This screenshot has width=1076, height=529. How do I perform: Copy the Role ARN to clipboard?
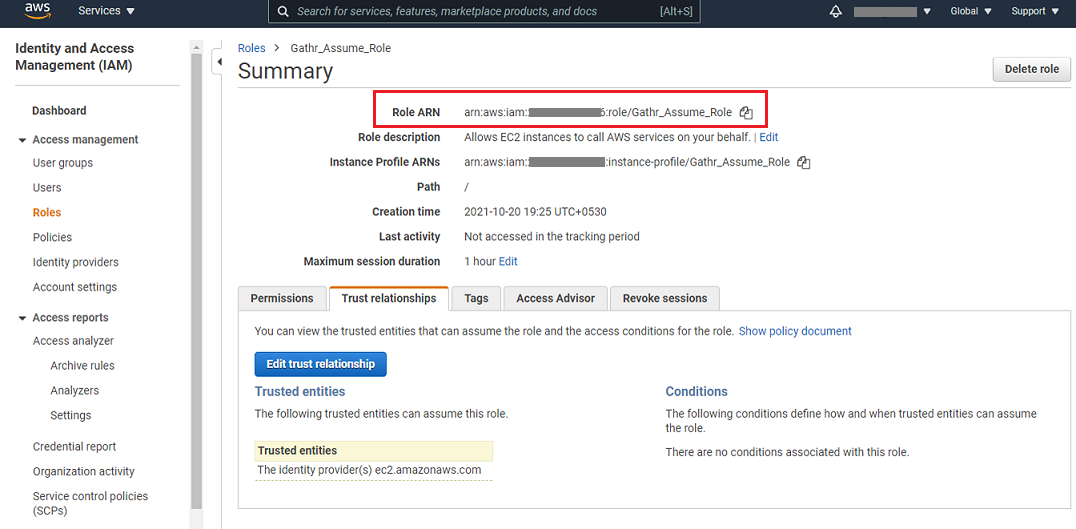746,113
